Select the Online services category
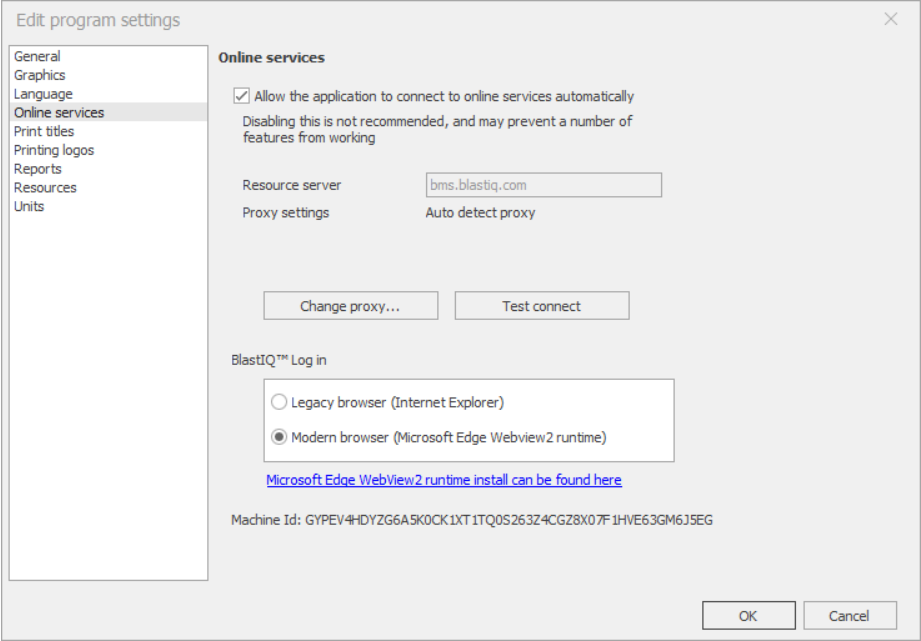 click(x=59, y=112)
